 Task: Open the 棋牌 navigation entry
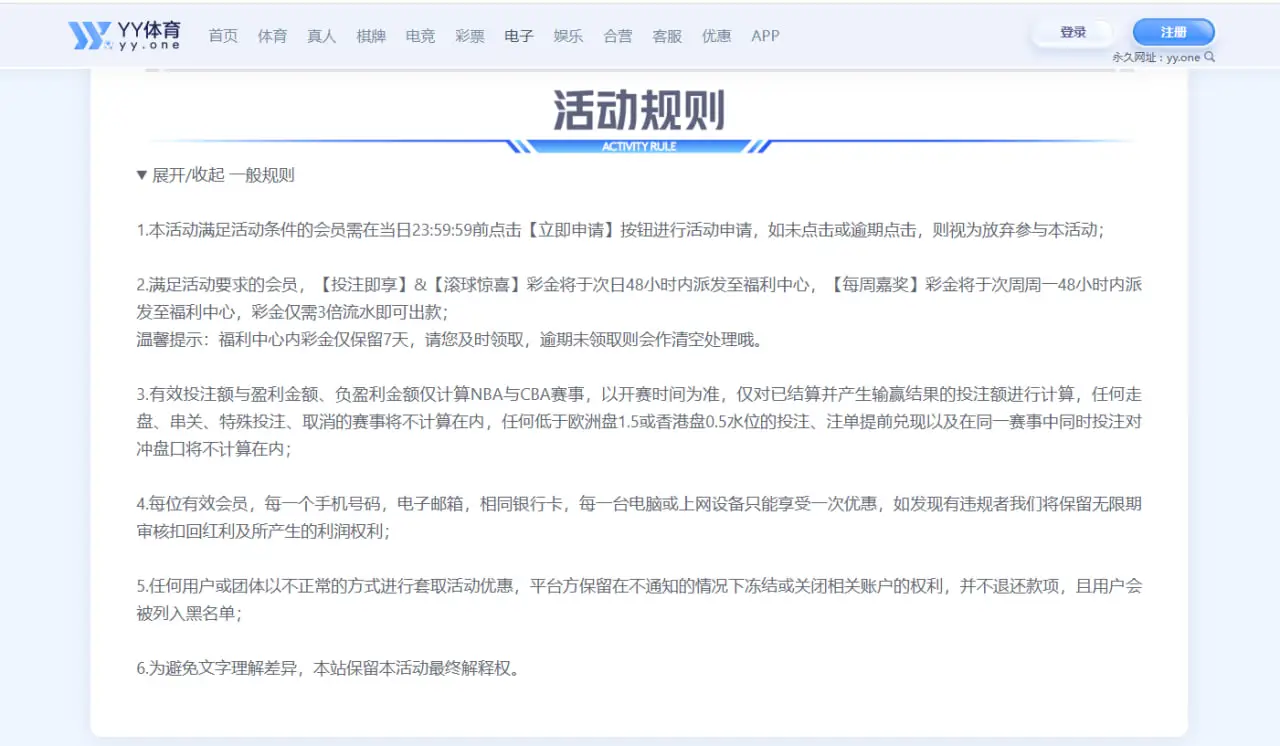click(x=371, y=36)
